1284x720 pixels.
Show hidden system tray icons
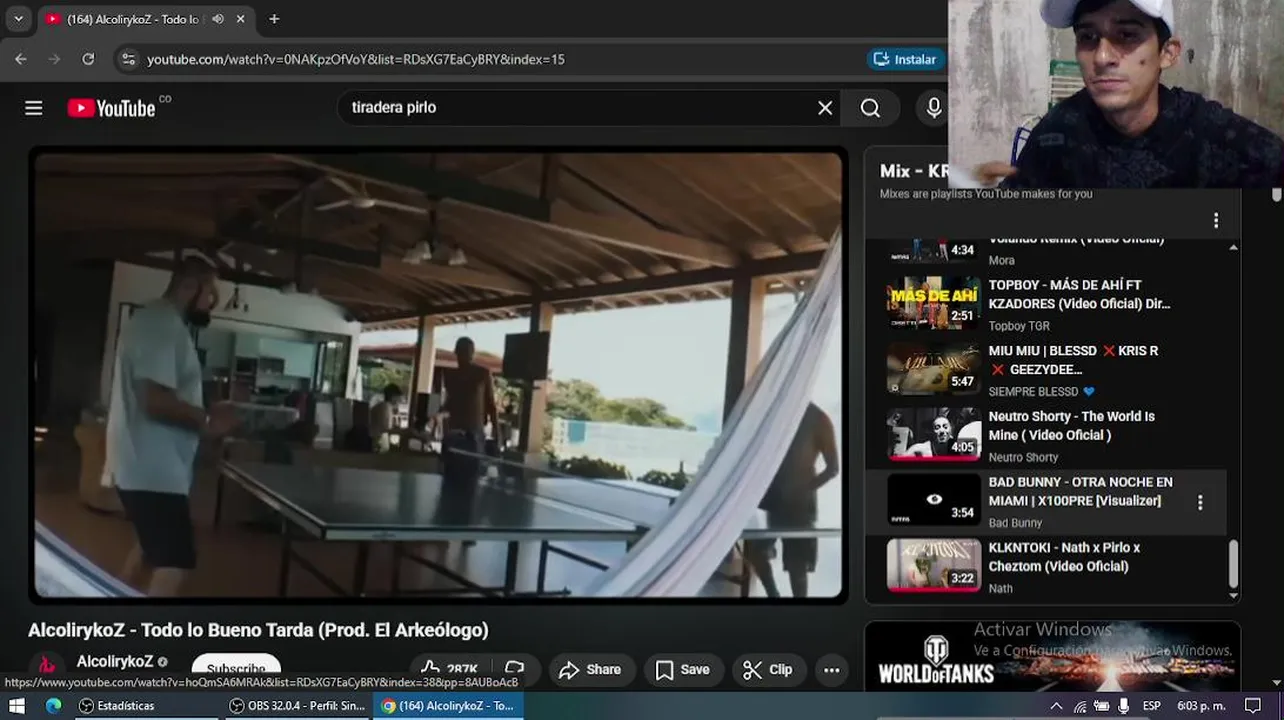point(1056,706)
